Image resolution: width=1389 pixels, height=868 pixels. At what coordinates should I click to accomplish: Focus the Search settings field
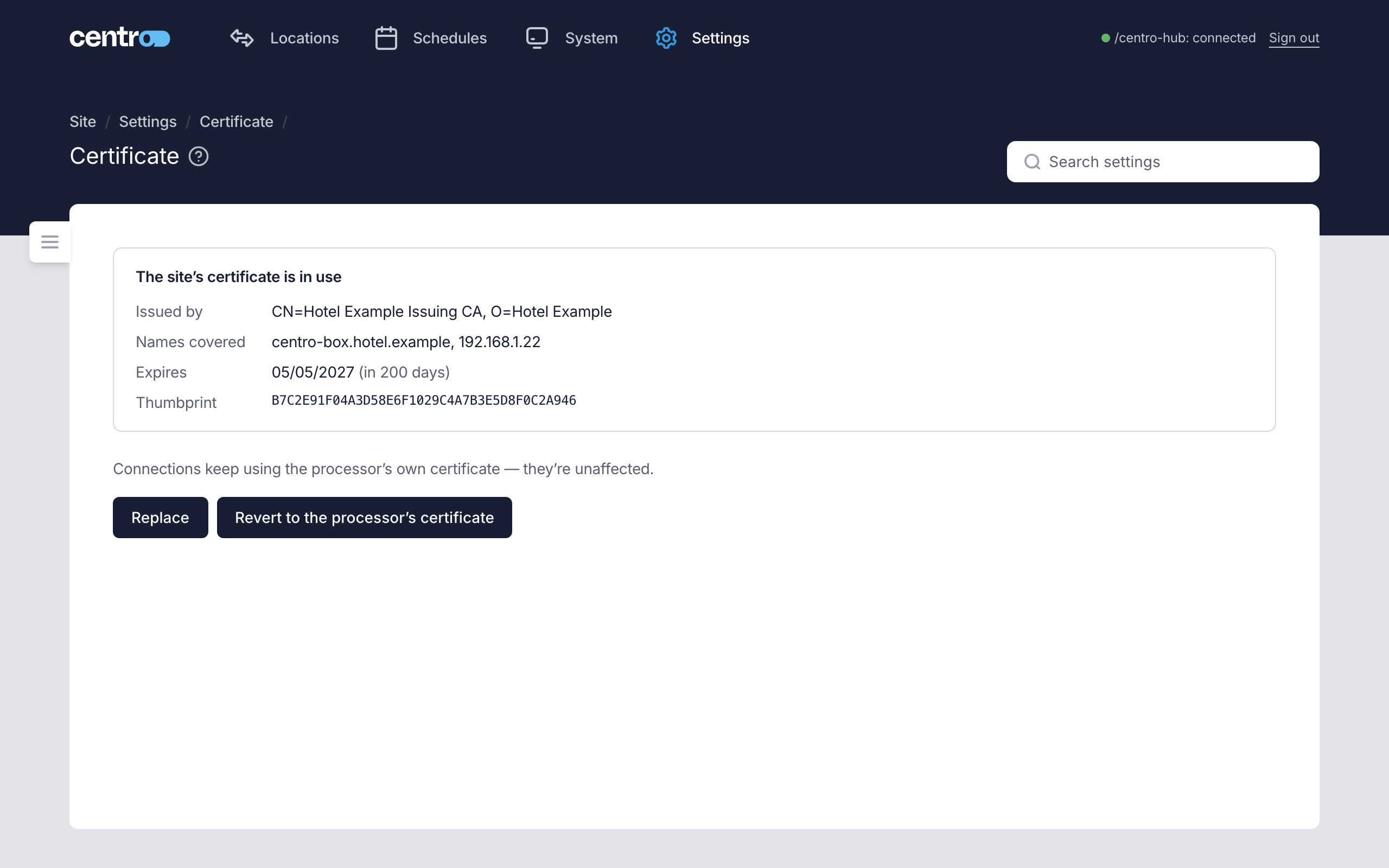pyautogui.click(x=1163, y=162)
